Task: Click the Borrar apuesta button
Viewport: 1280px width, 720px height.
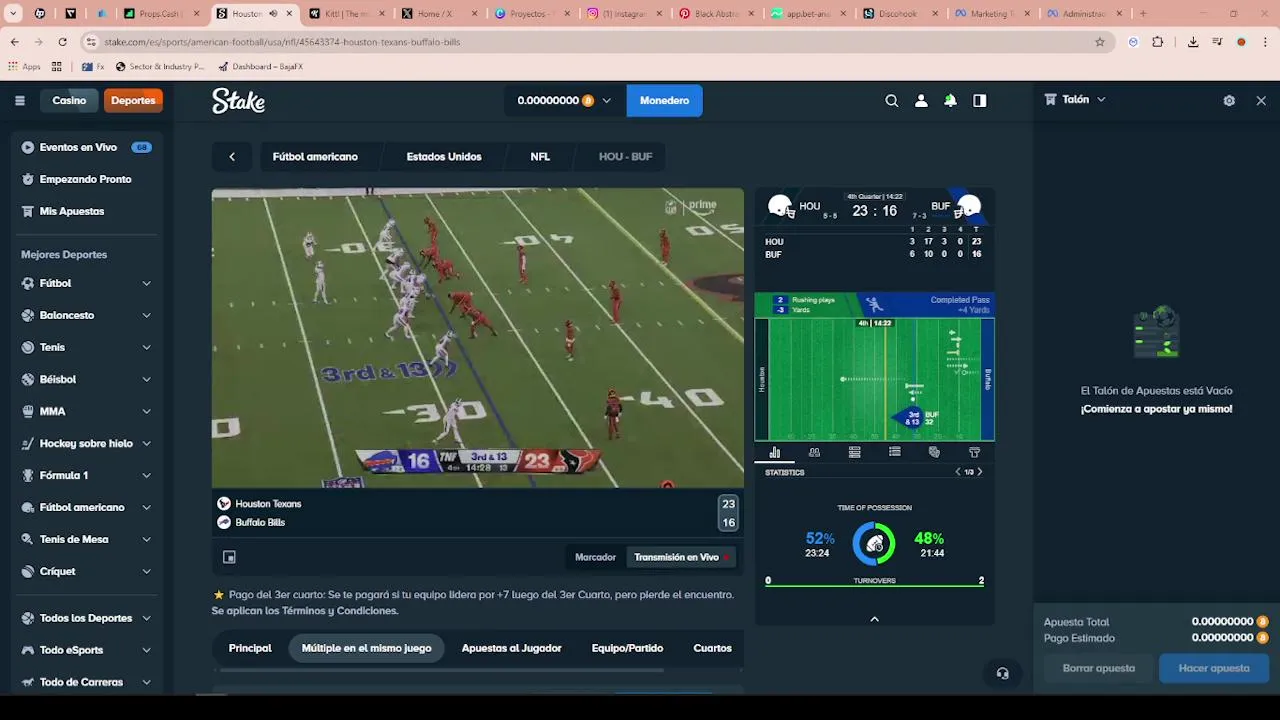Action: [1098, 668]
